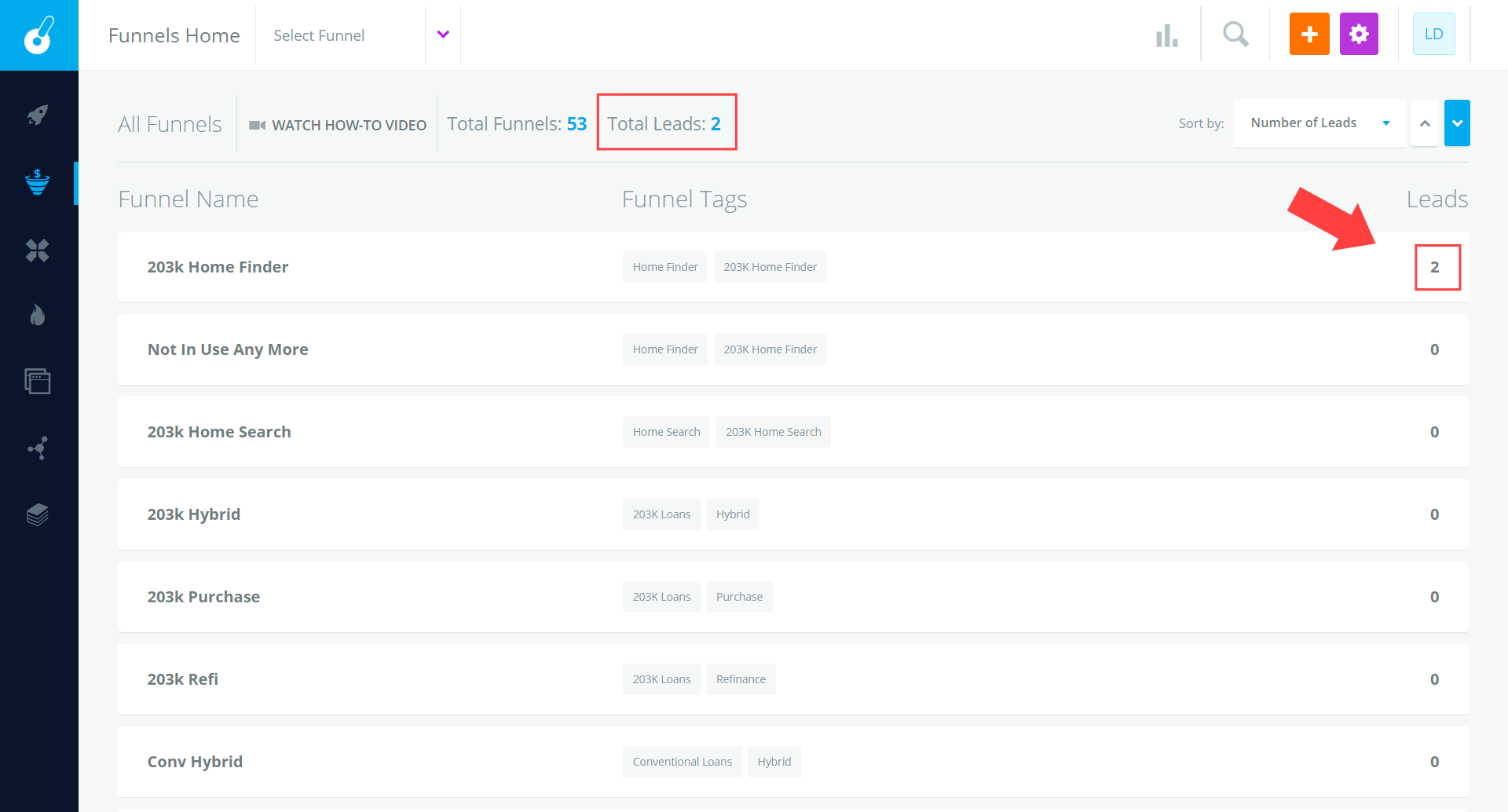Click 203K Loans tag in 203k Hybrid row
1508x812 pixels.
point(662,514)
